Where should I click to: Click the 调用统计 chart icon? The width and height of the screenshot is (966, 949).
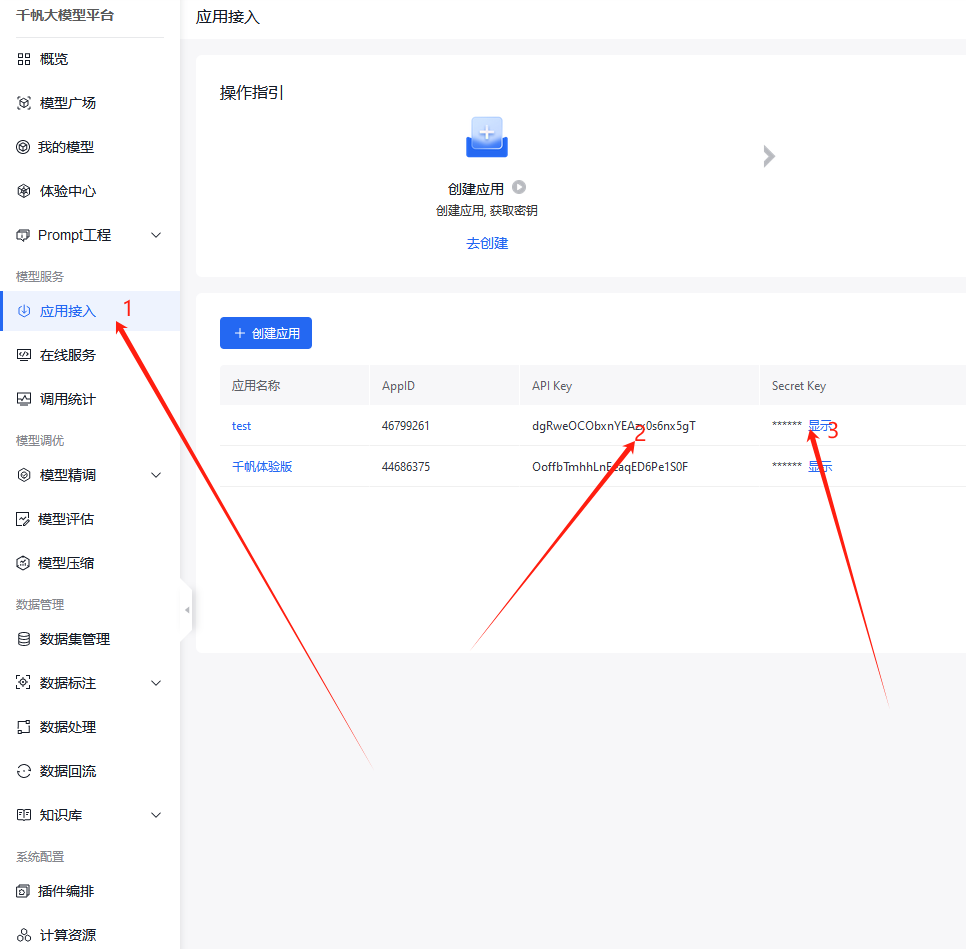point(24,399)
